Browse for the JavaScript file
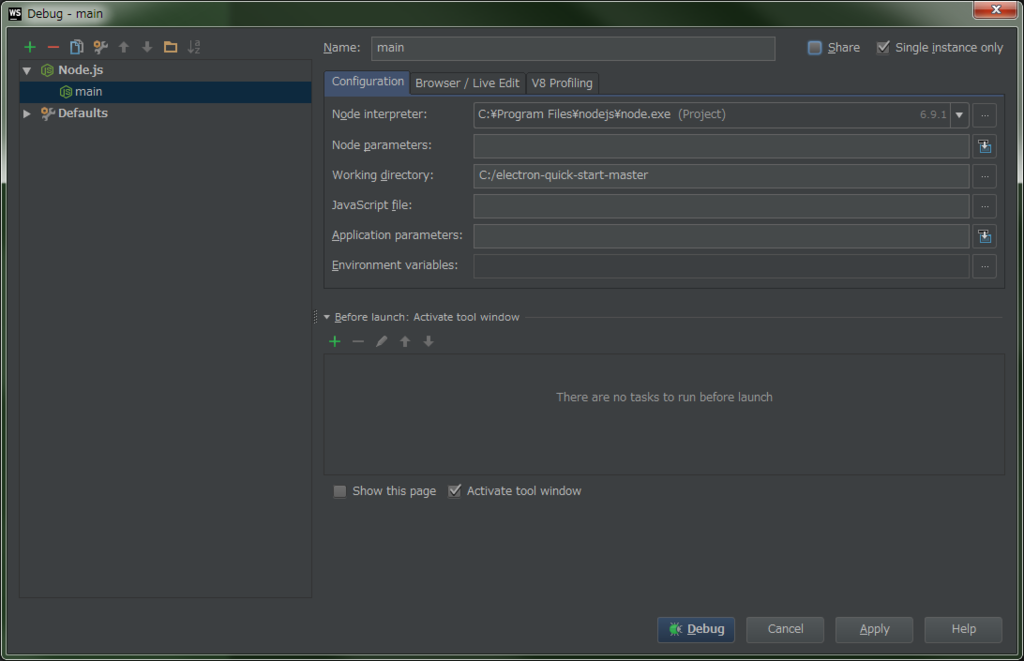This screenshot has width=1024, height=661. pos(984,206)
